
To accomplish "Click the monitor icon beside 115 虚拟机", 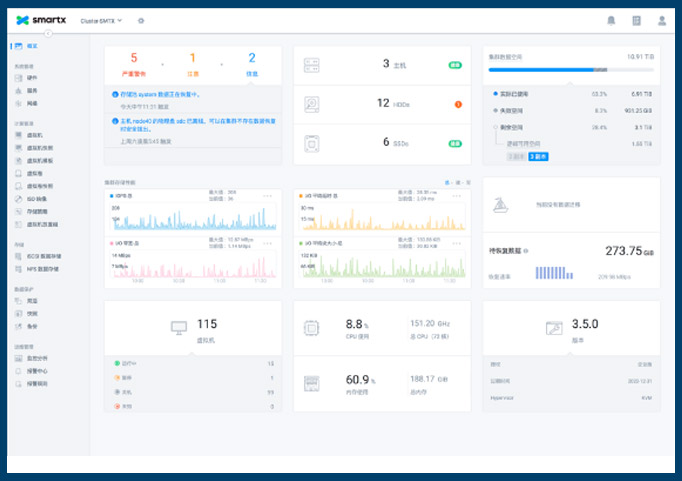I will (x=179, y=327).
